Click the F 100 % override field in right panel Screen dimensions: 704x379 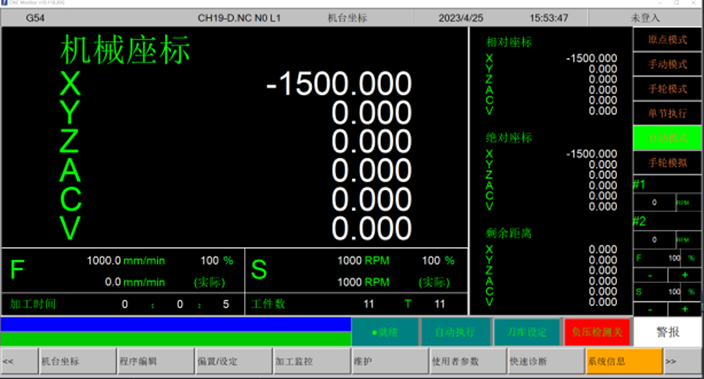[x=667, y=258]
